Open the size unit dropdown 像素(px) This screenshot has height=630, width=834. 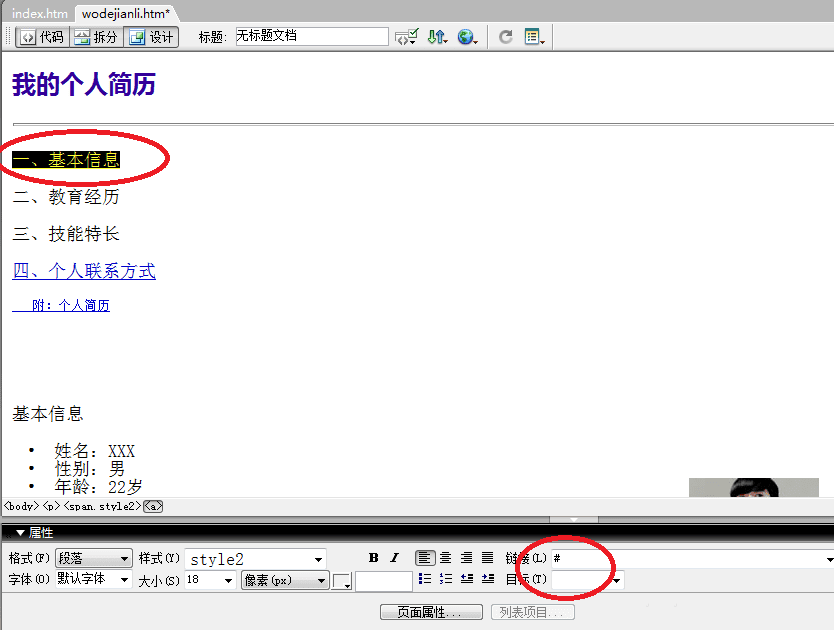285,580
